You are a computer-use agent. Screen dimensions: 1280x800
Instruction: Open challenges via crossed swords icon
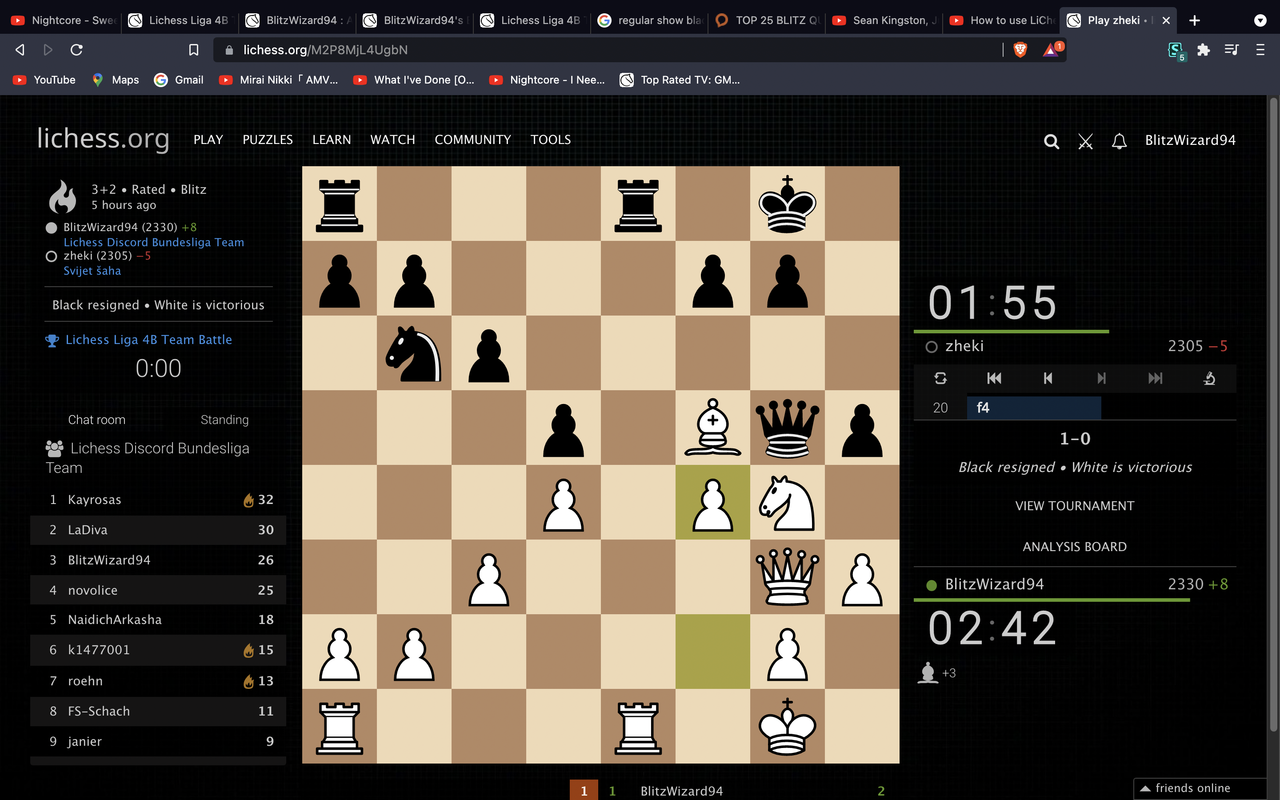click(x=1085, y=141)
